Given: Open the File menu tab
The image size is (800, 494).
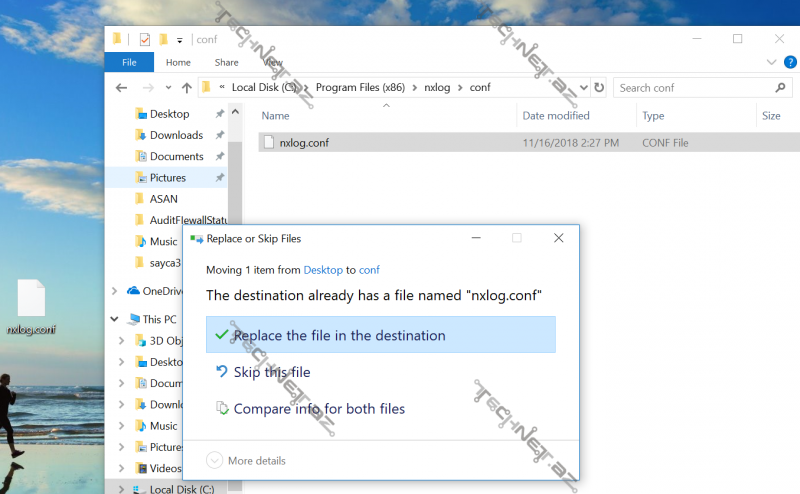Looking at the screenshot, I should tap(129, 62).
